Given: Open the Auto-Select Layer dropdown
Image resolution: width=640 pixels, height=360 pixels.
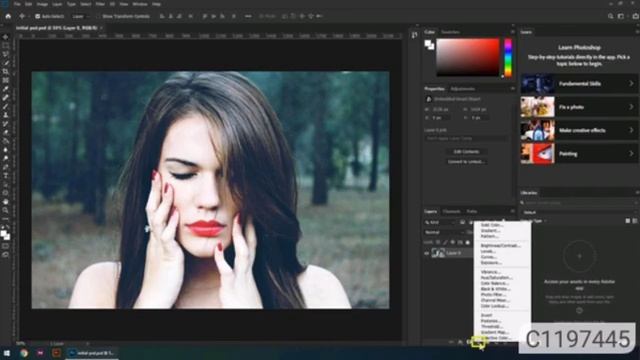Looking at the screenshot, I should click(80, 16).
